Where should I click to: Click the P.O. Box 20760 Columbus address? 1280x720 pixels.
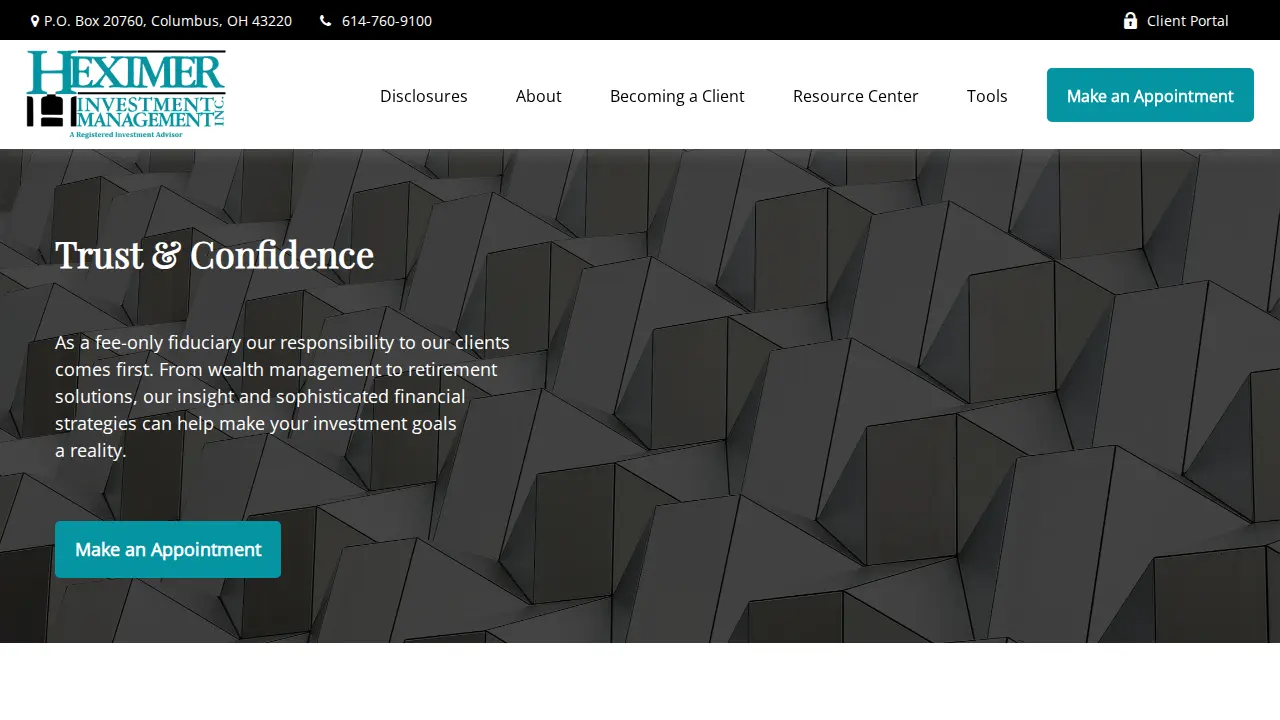coord(168,21)
